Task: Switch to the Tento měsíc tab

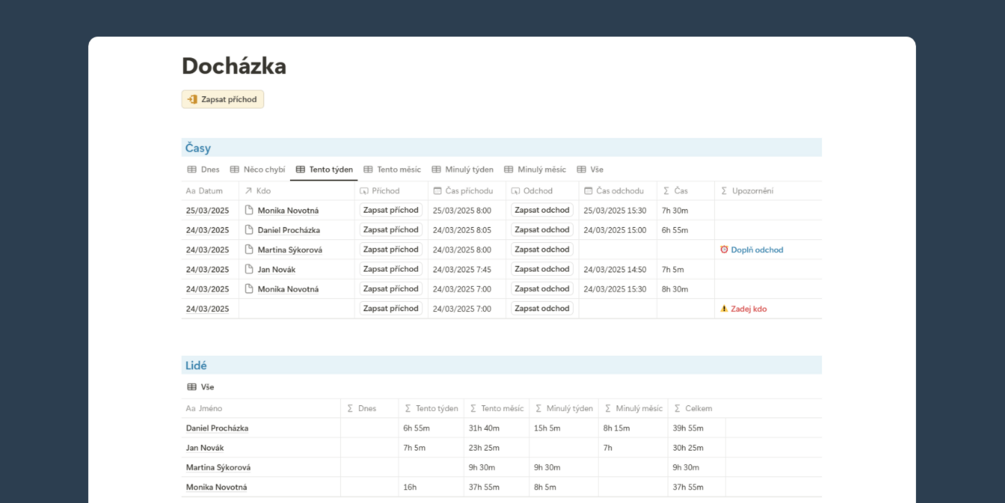Action: [392, 170]
